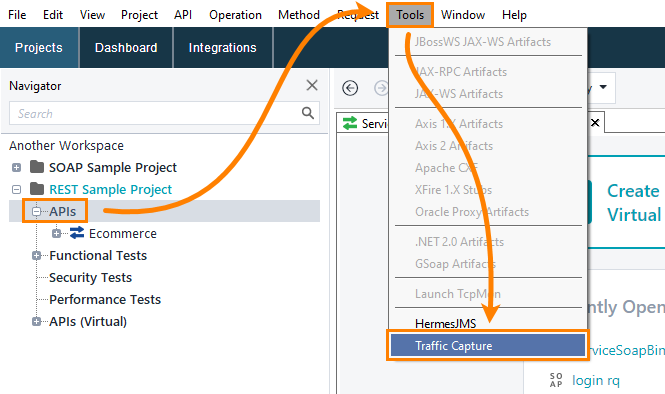
Task: Click the search magnifier icon in Navigator
Action: [x=308, y=113]
